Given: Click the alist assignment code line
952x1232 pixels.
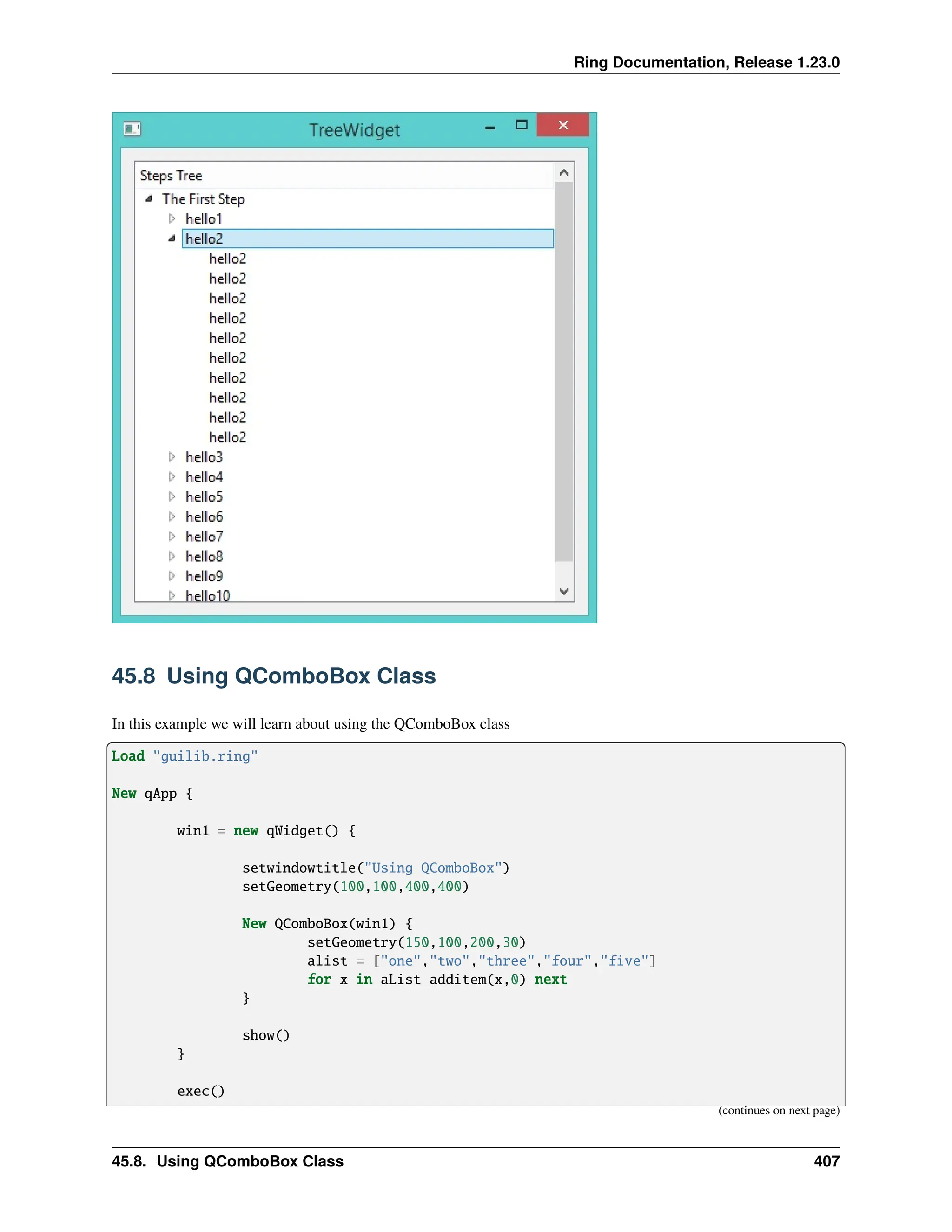Looking at the screenshot, I should [482, 960].
